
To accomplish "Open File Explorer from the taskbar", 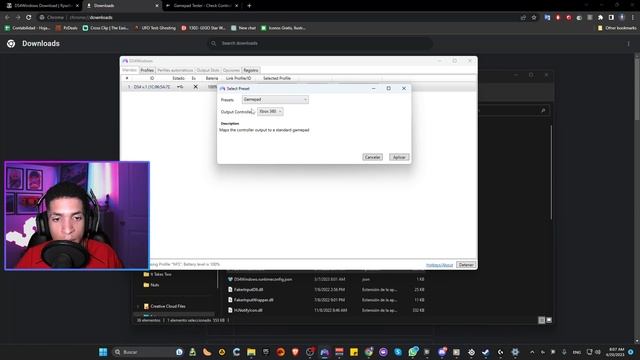I will pyautogui.click(x=251, y=352).
